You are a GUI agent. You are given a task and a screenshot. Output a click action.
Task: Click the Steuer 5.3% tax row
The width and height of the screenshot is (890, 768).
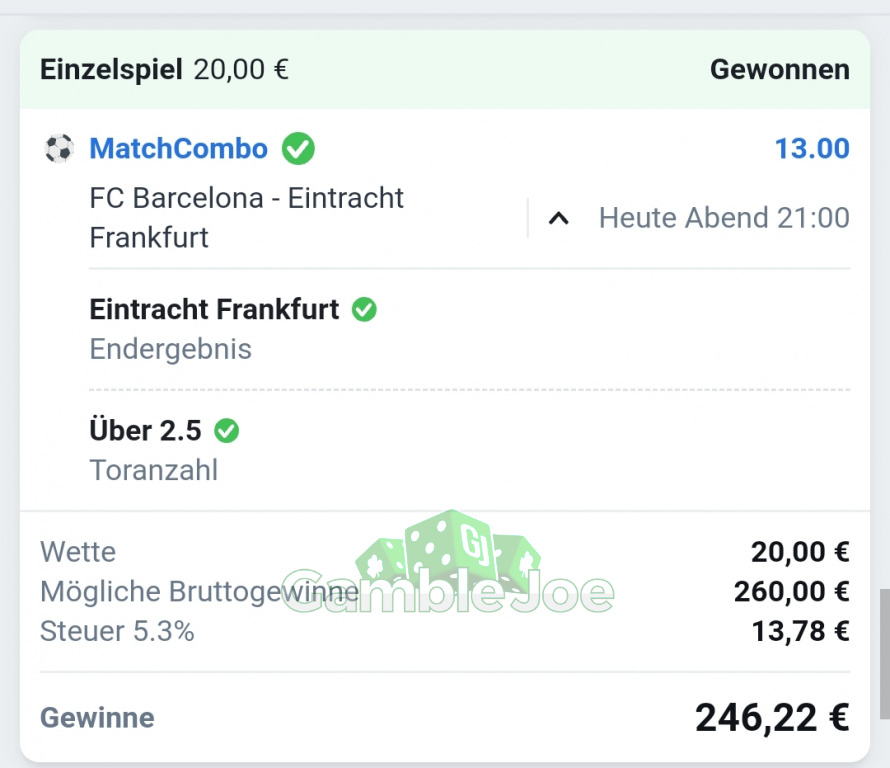point(445,631)
